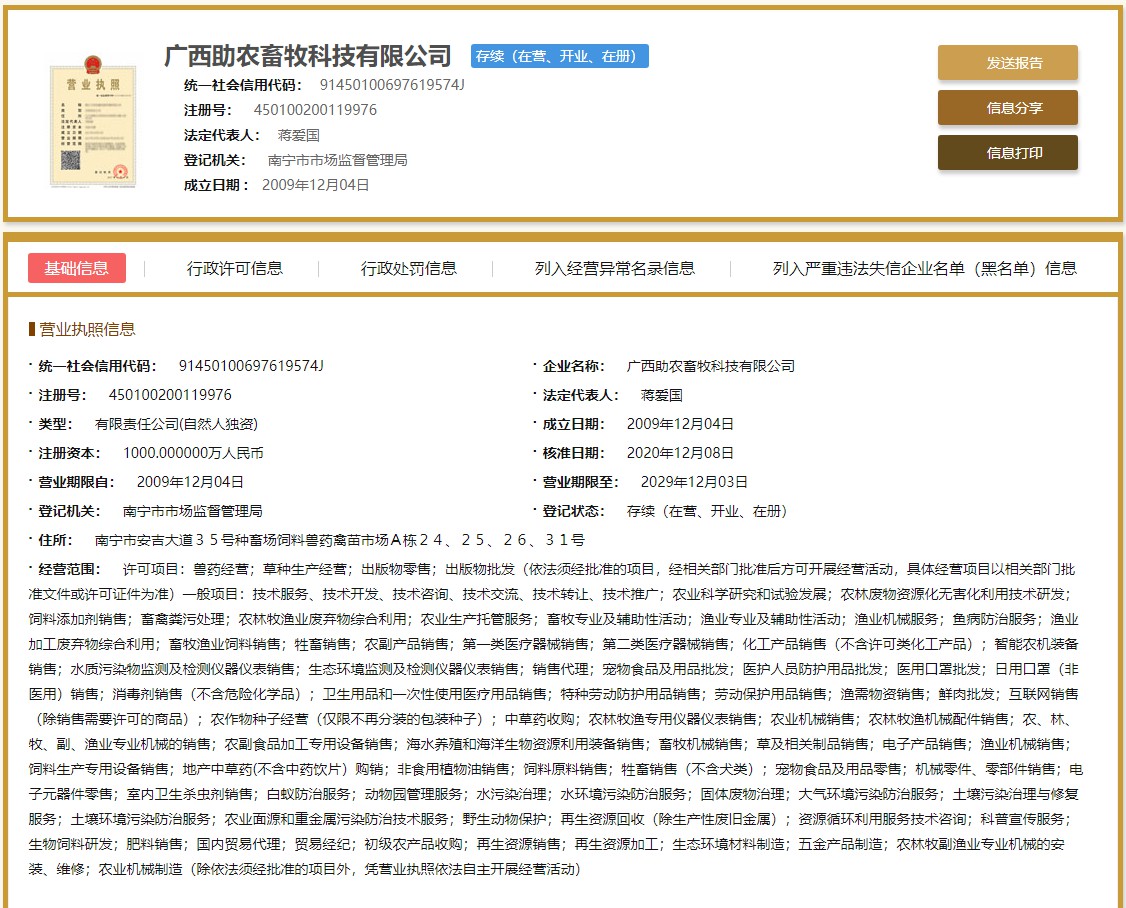Open the 严重违法失信企业名单（黑名单）tab
1126x908 pixels.
[924, 268]
